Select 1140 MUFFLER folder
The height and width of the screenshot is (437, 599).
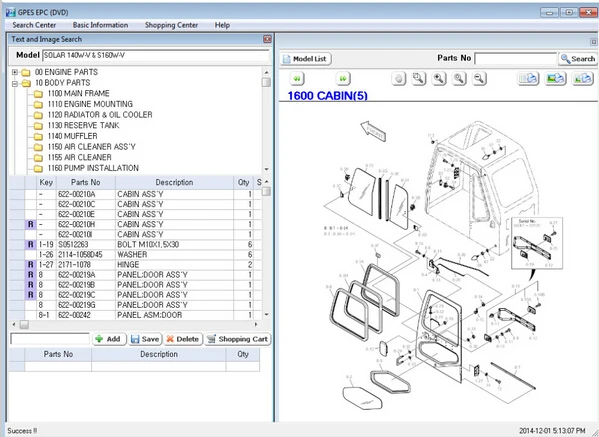pos(72,136)
